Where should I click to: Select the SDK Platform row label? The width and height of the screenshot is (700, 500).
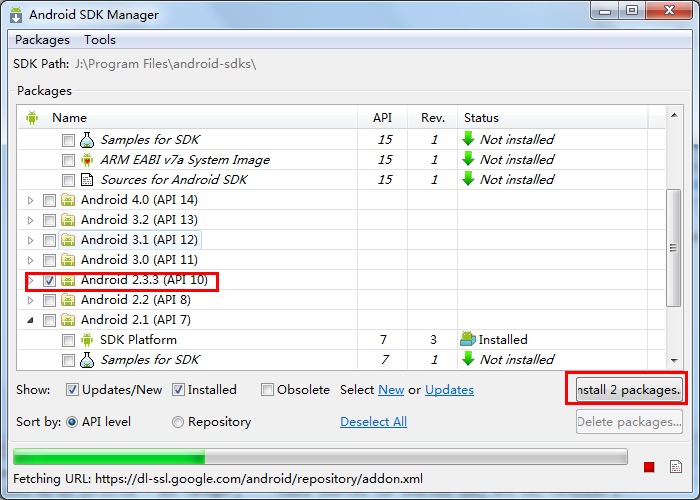(x=138, y=340)
